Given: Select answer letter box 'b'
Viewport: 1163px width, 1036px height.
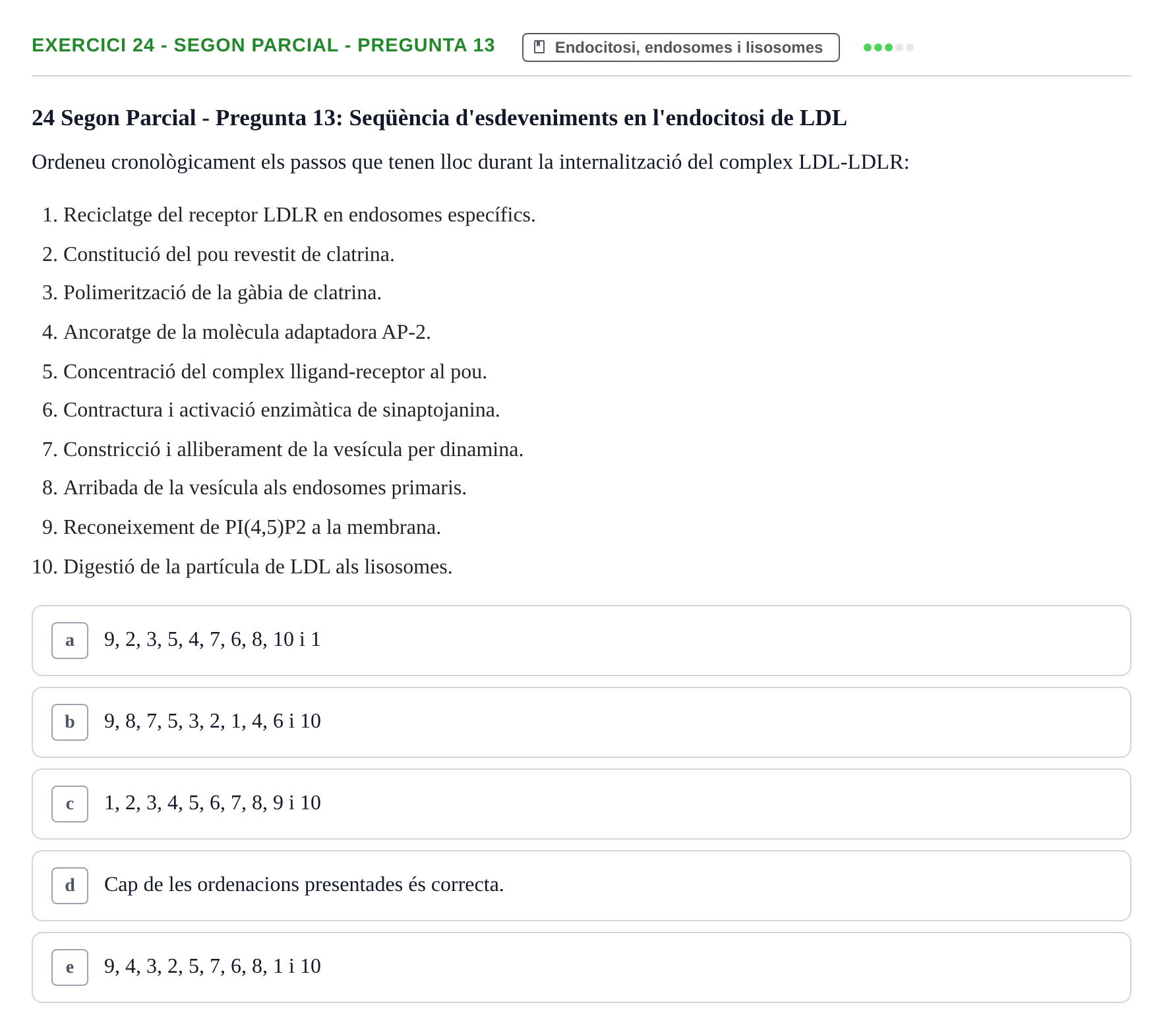Looking at the screenshot, I should [70, 722].
